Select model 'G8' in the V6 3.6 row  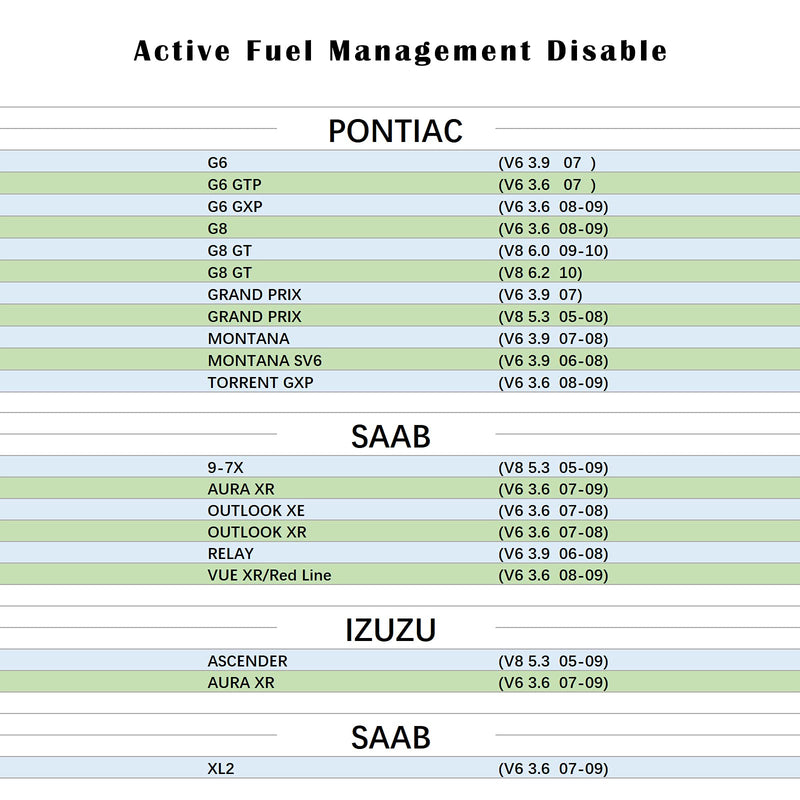coord(217,229)
